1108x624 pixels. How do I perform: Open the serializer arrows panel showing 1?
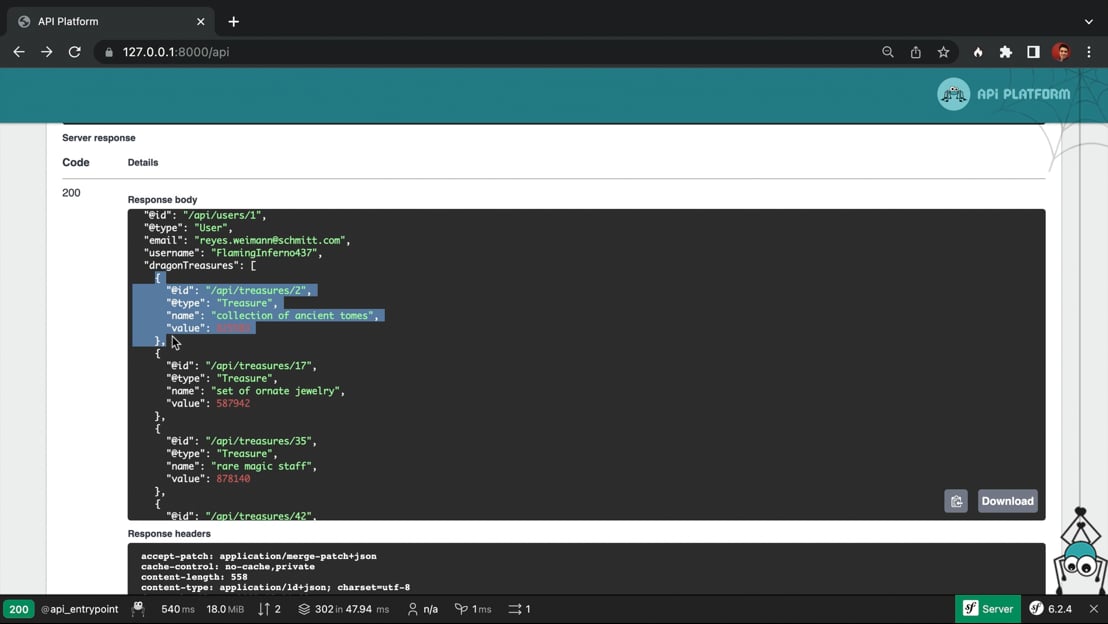pos(519,609)
